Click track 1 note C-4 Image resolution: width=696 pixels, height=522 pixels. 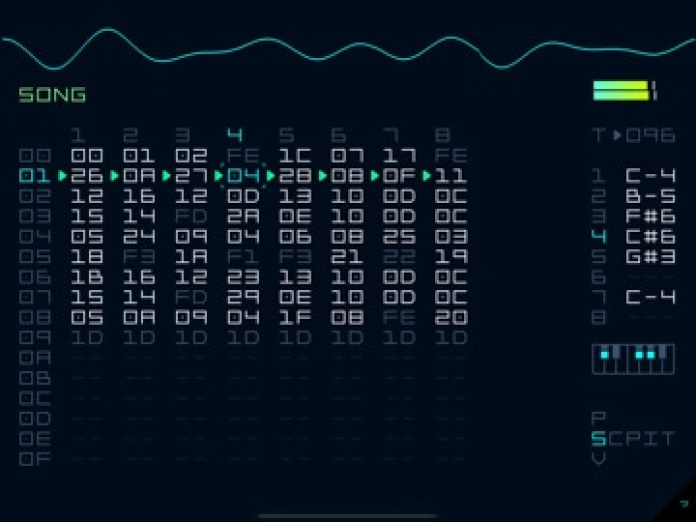click(651, 176)
